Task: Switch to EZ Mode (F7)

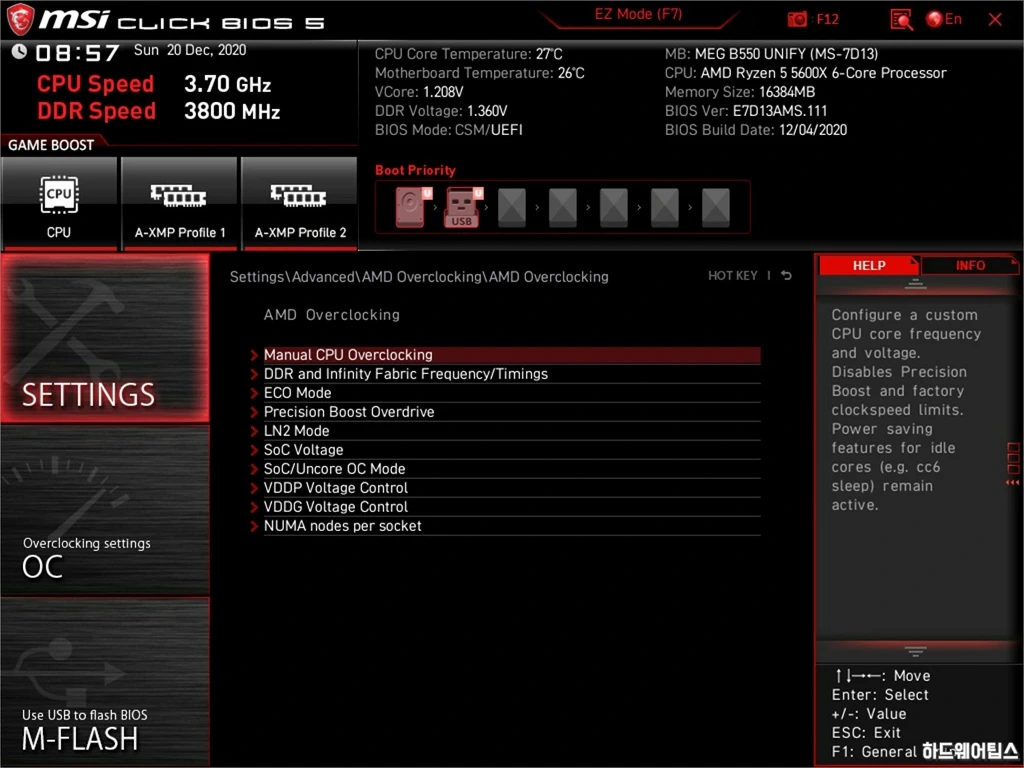Action: [638, 14]
